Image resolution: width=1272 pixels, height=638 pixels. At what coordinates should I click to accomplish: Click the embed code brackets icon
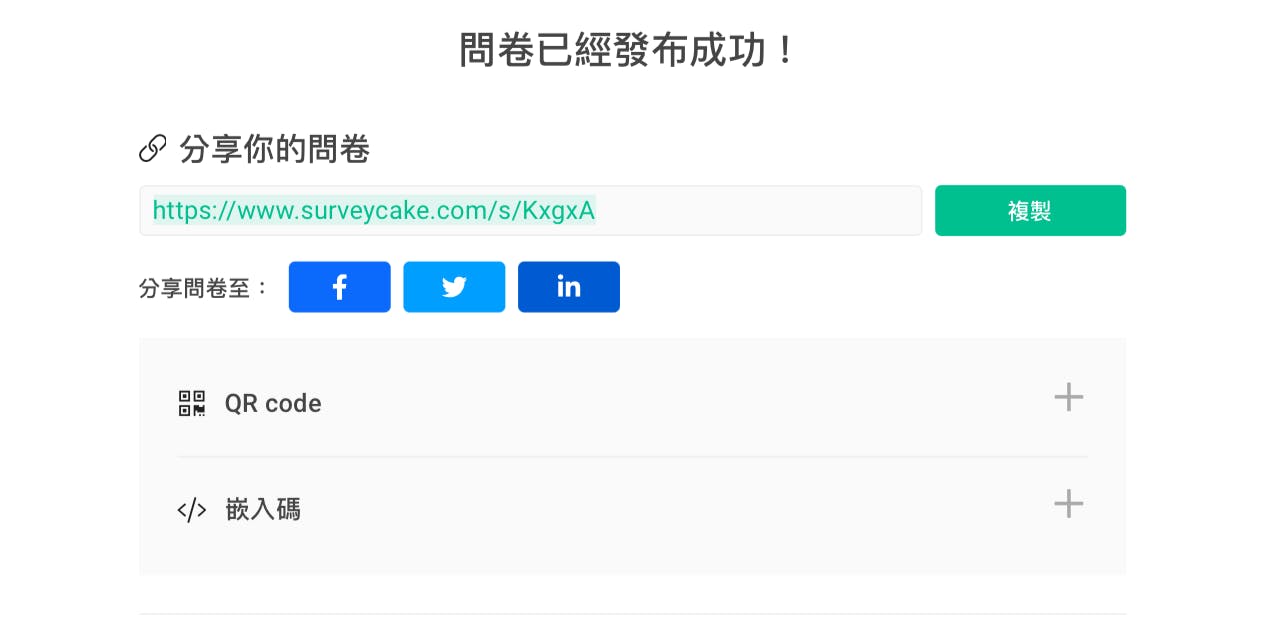coord(192,510)
